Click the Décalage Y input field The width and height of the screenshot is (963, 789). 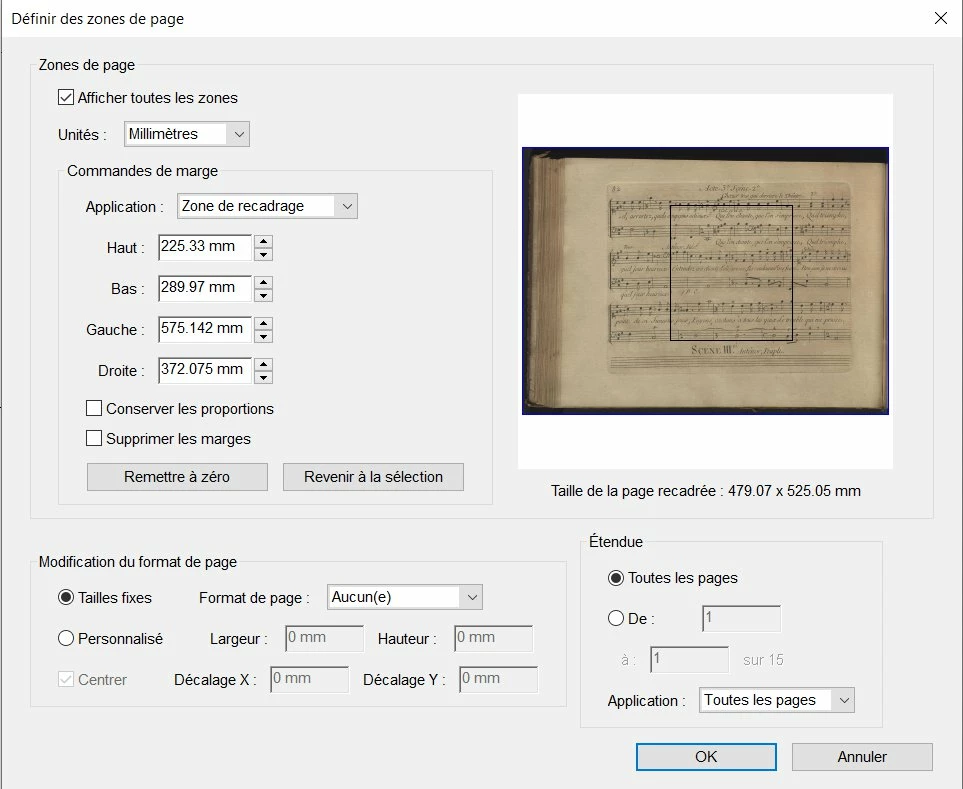(x=498, y=679)
